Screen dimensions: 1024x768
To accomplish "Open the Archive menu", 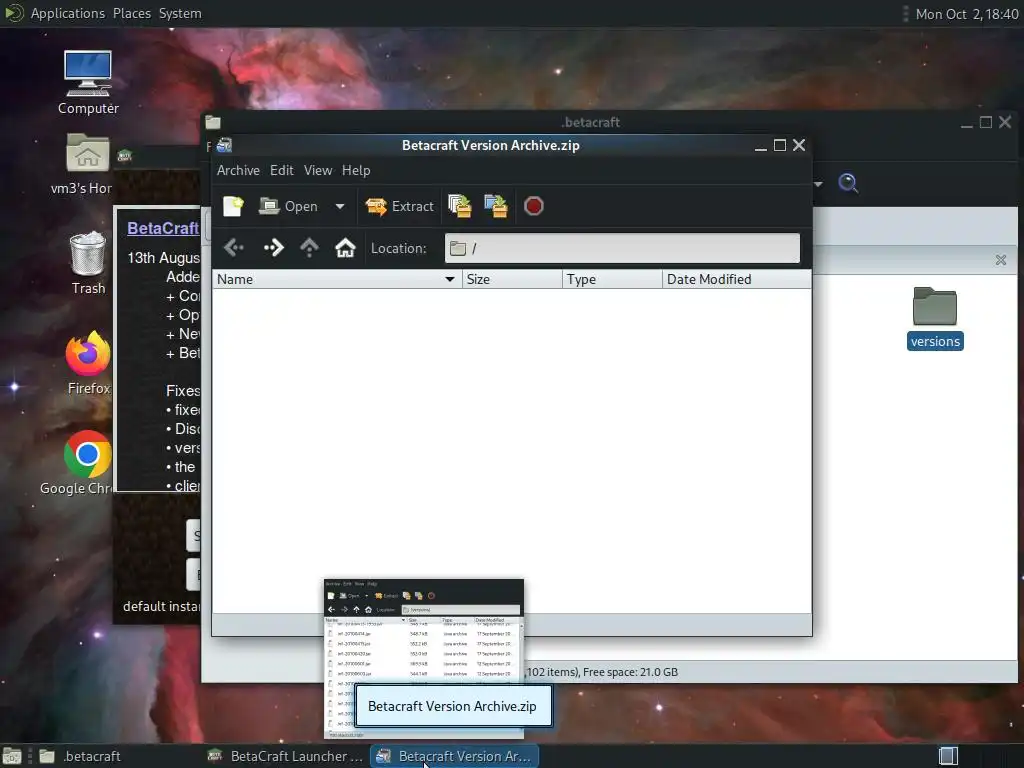I will point(238,170).
